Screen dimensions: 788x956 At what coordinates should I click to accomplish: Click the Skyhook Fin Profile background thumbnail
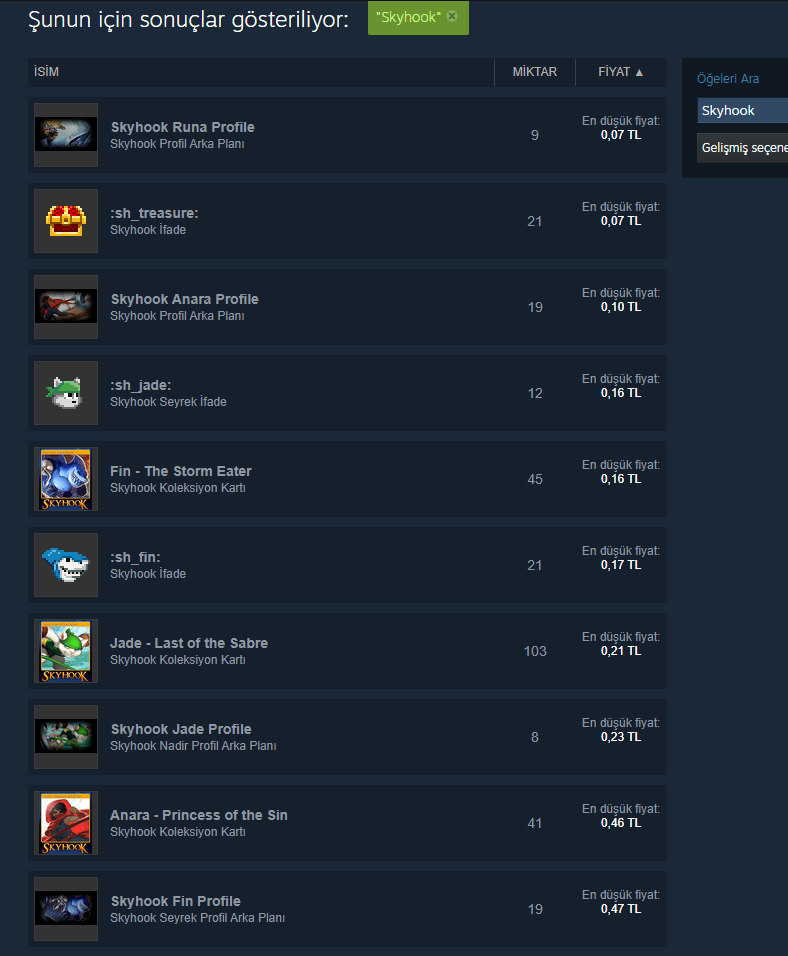point(66,908)
